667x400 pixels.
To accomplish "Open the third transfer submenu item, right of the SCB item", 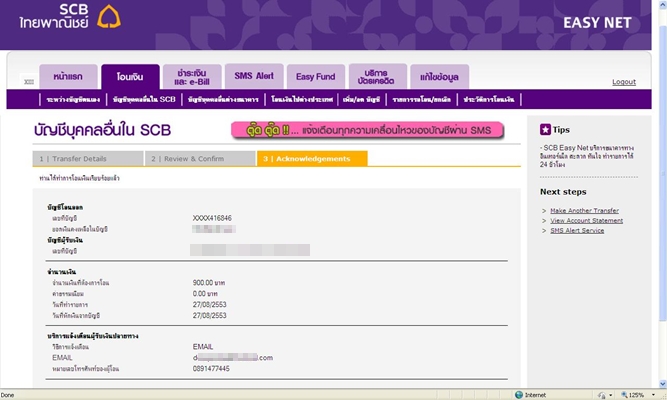I will (223, 100).
